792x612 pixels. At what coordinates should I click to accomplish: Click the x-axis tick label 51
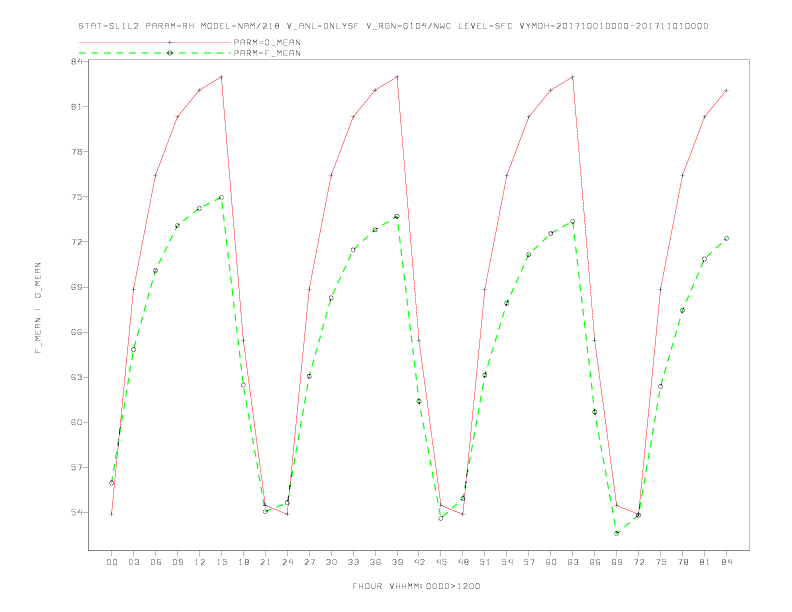click(485, 562)
